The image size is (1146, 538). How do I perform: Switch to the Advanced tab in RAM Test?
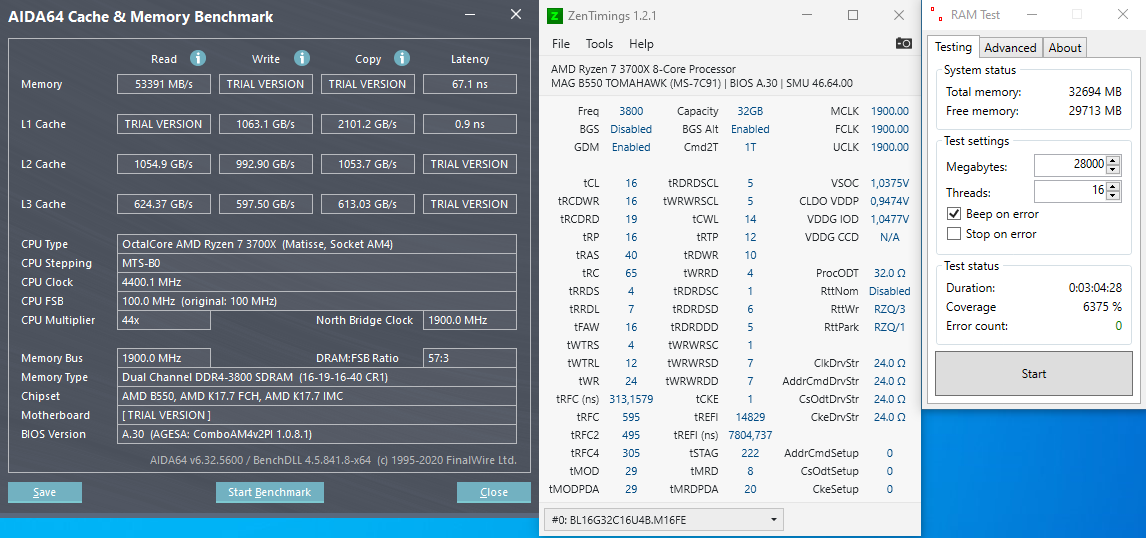pos(1010,48)
